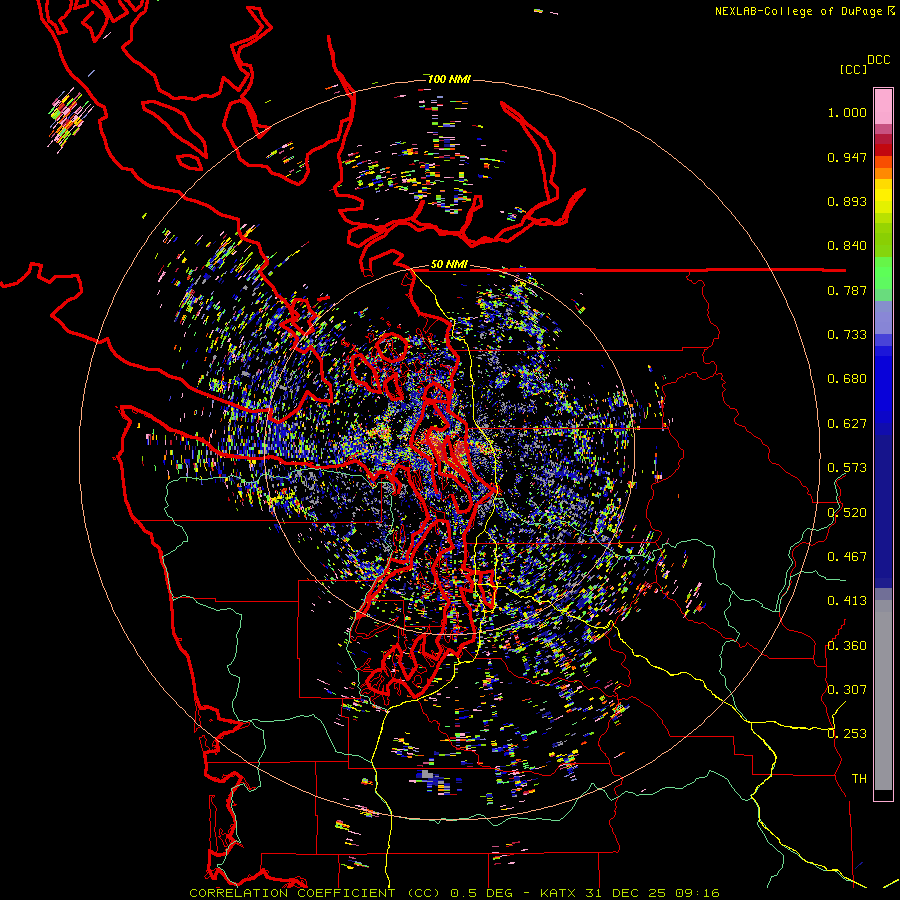Click the 09:16 timestamp text
This screenshot has height=900, width=900.
(697, 893)
